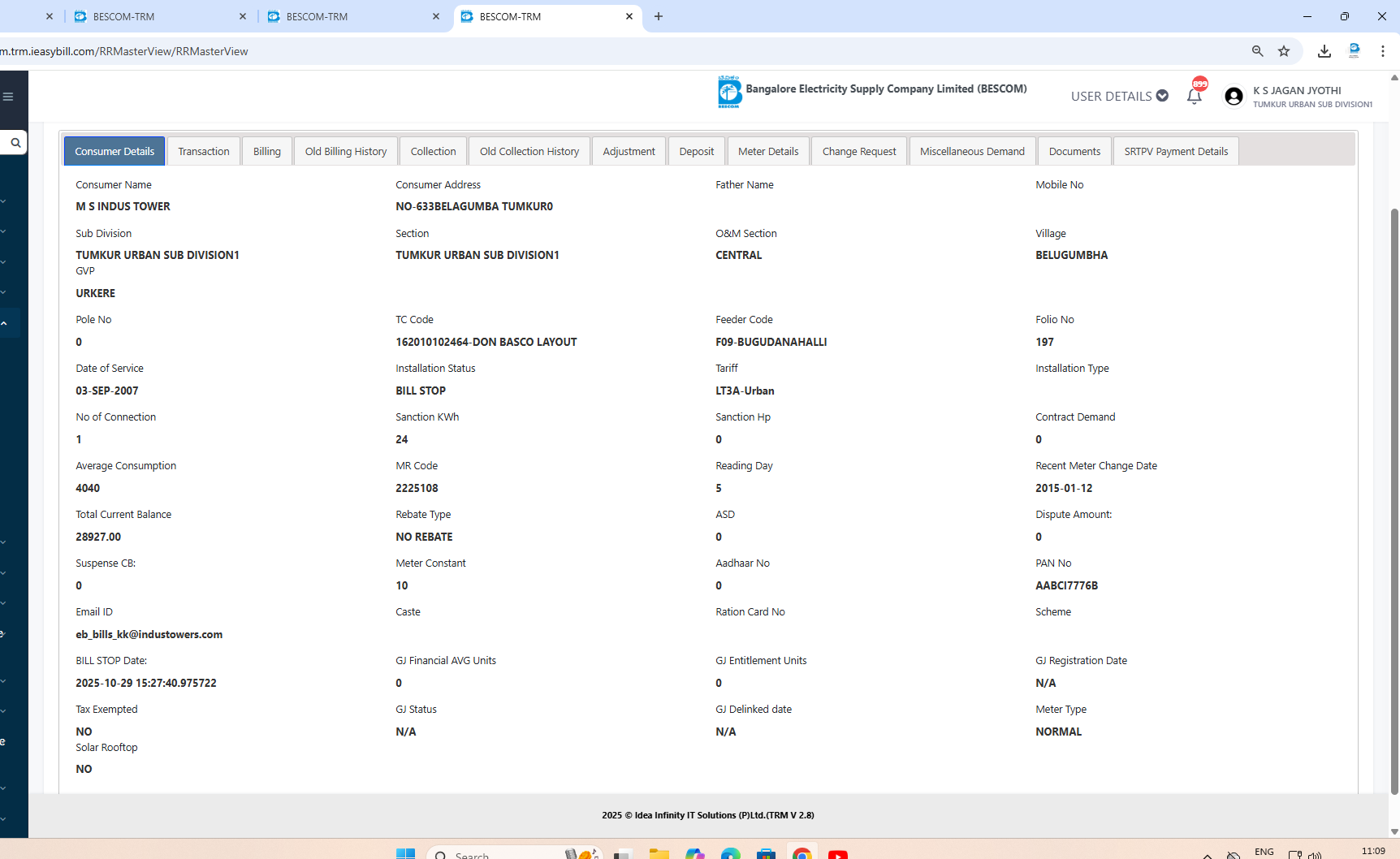Image resolution: width=1400 pixels, height=859 pixels.
Task: View the SRTPV Payment Details tab
Action: tap(1177, 151)
